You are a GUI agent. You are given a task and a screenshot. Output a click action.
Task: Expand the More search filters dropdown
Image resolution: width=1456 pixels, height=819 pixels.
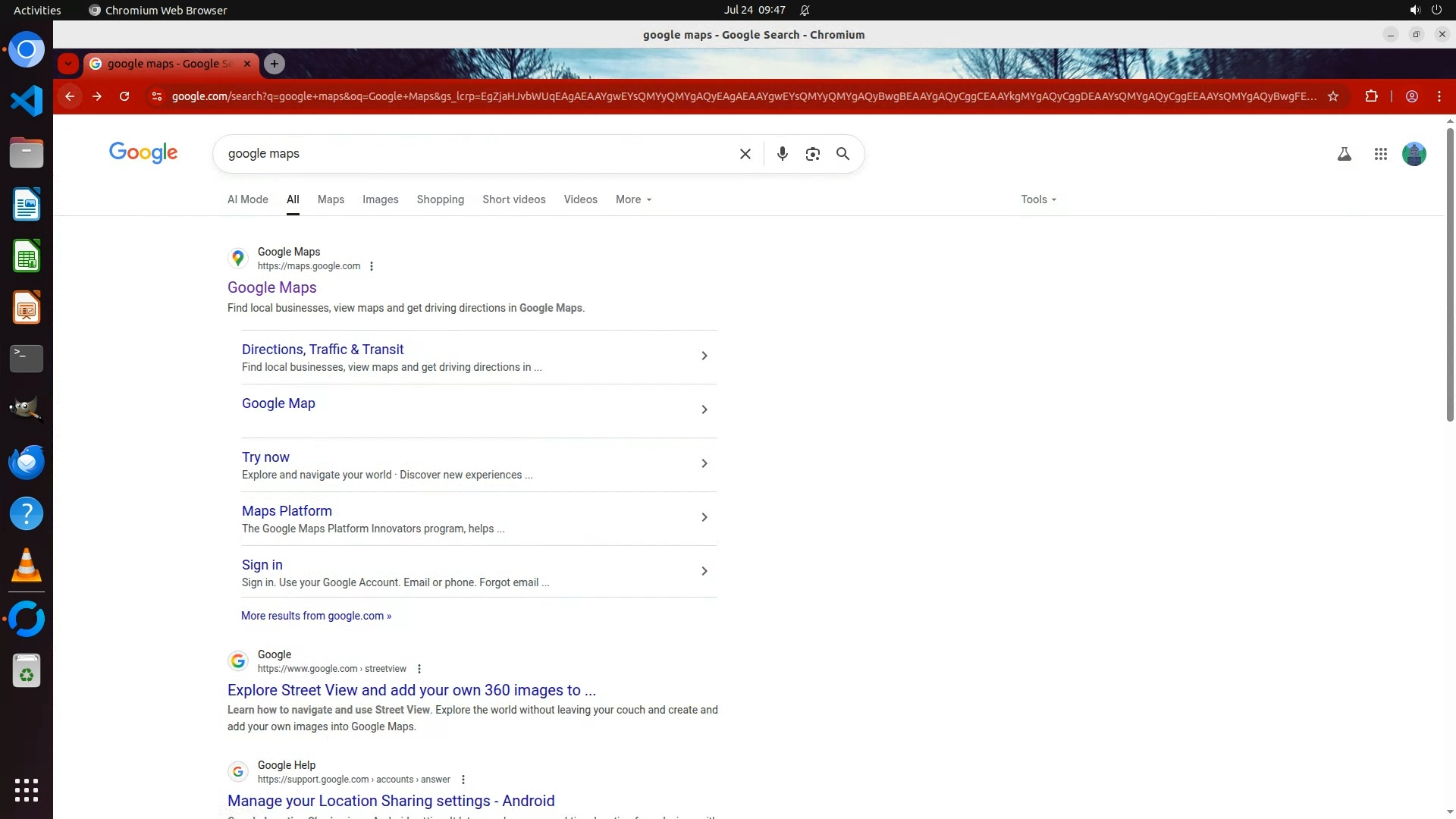633,199
